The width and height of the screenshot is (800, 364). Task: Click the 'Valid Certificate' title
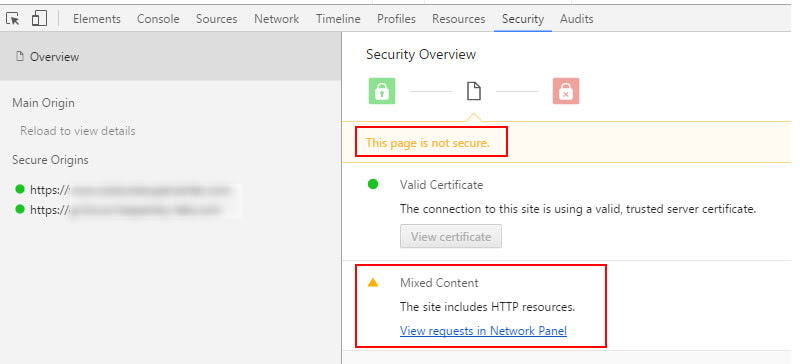(441, 185)
